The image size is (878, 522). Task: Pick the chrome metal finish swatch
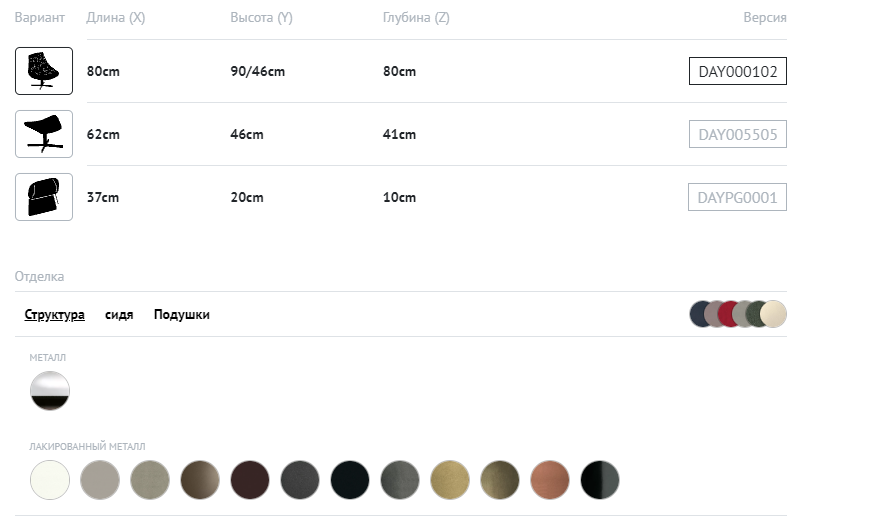tap(50, 390)
